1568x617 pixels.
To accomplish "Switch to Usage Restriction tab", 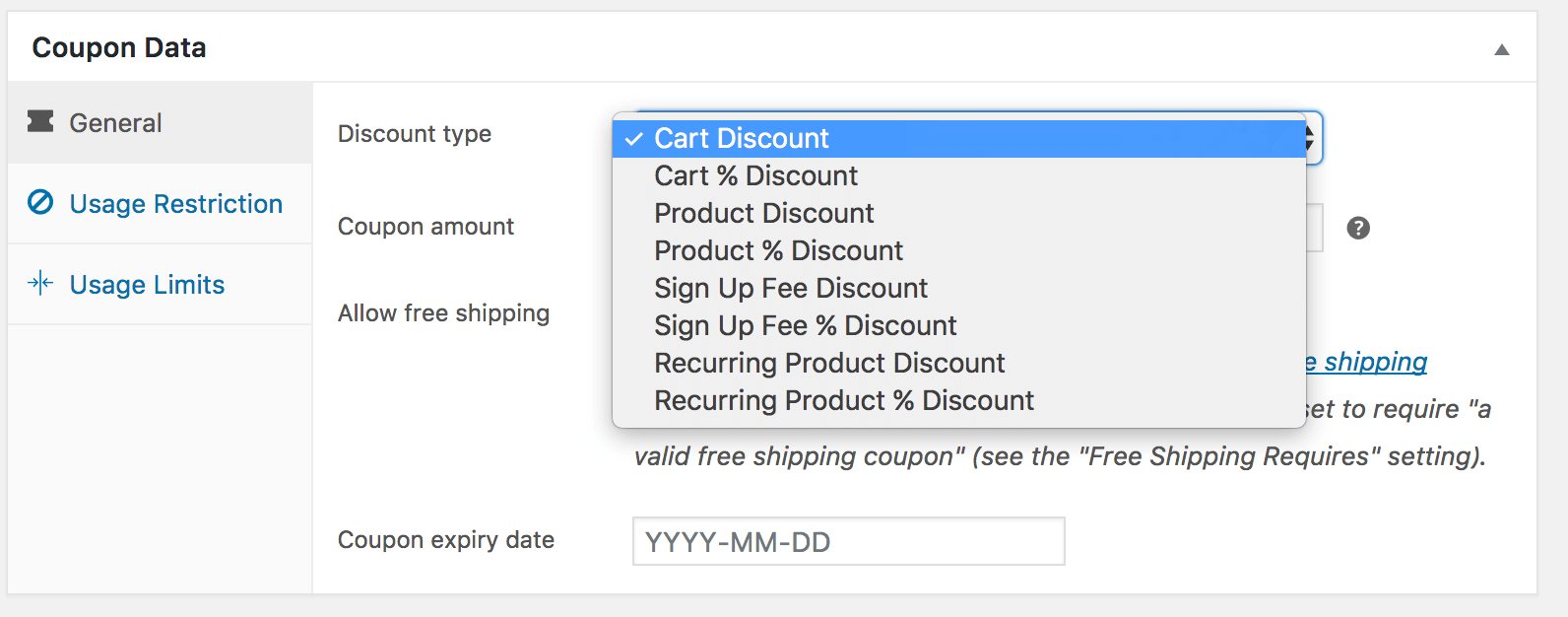I will [x=175, y=204].
